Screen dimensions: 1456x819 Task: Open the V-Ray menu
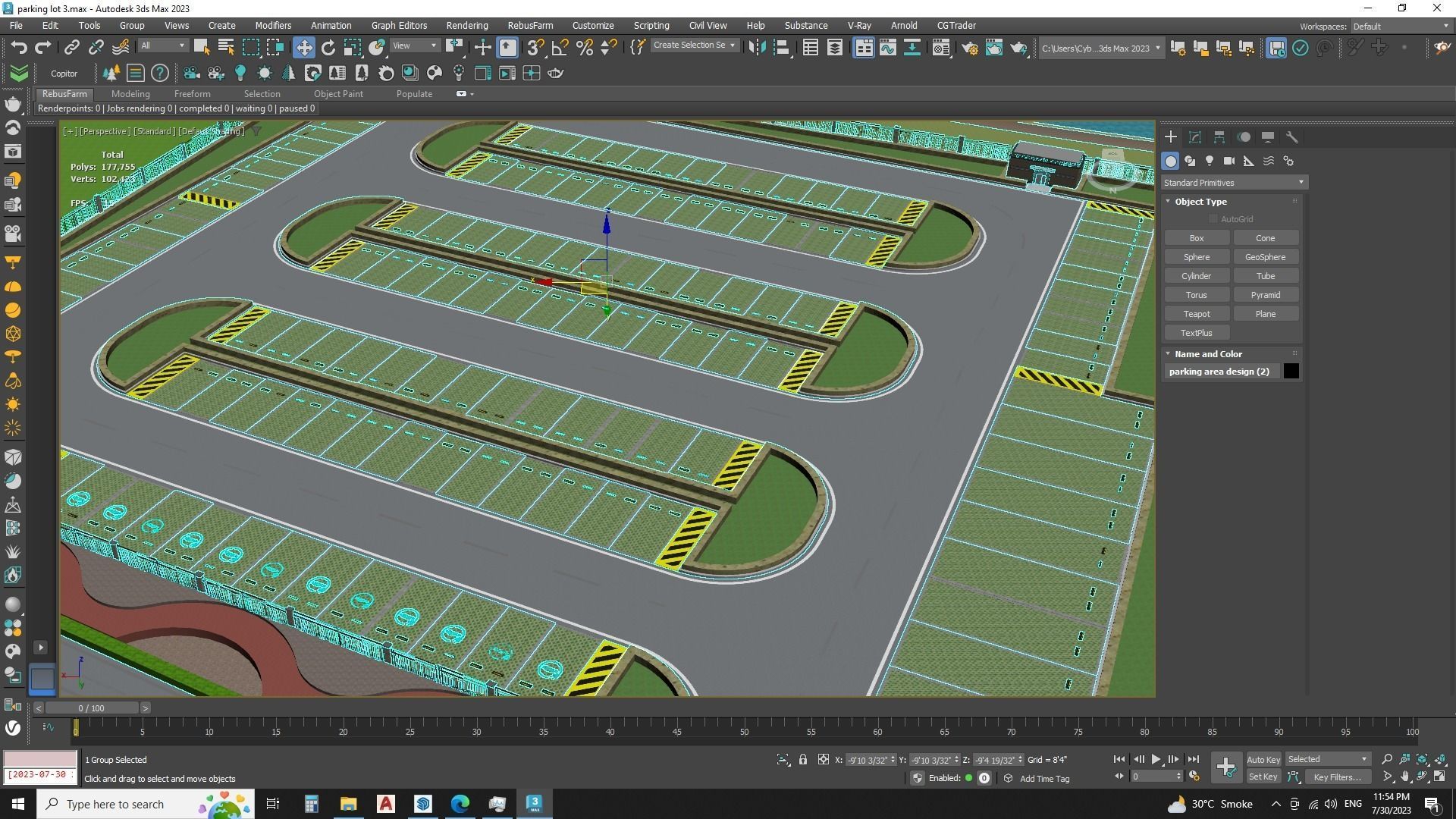click(858, 25)
